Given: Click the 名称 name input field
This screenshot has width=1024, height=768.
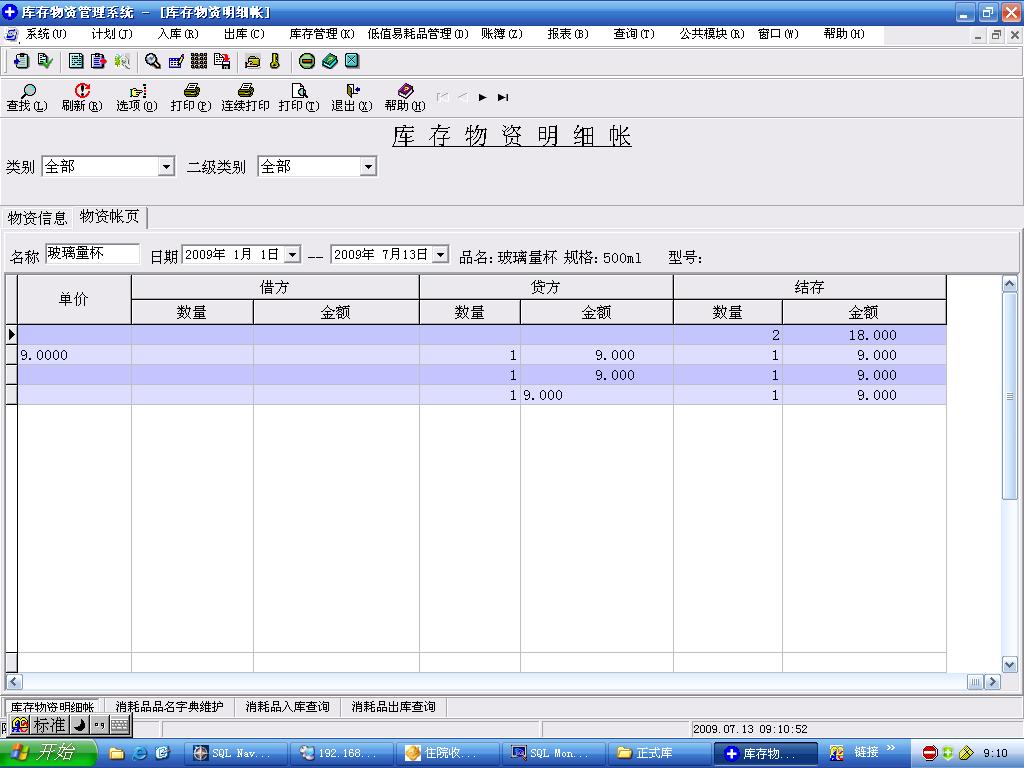Looking at the screenshot, I should click(92, 254).
